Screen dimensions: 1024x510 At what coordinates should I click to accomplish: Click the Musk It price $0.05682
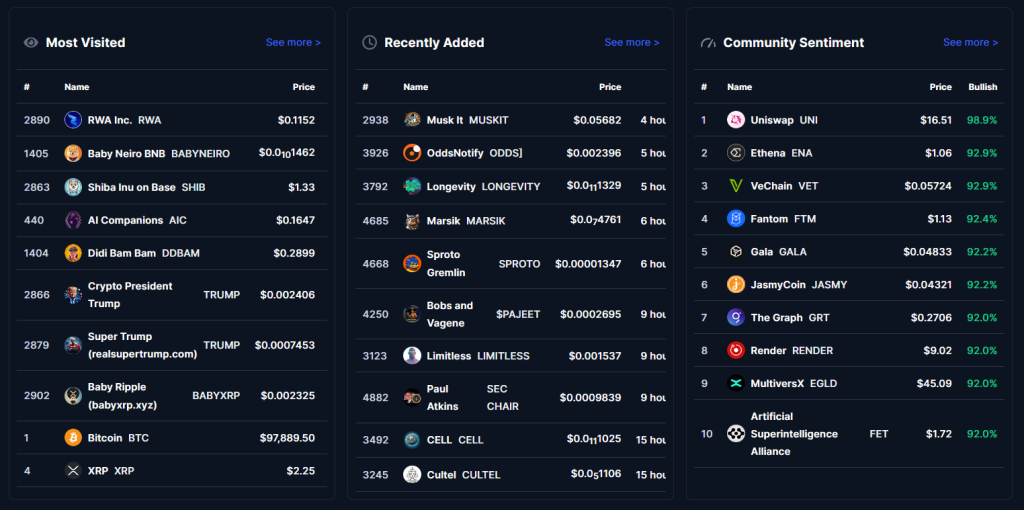(x=598, y=120)
